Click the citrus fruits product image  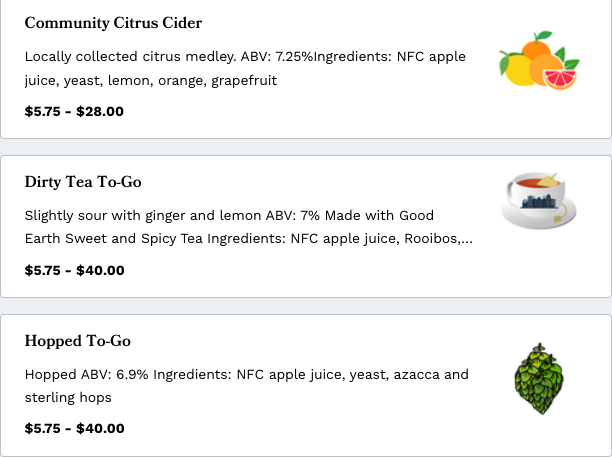(539, 60)
